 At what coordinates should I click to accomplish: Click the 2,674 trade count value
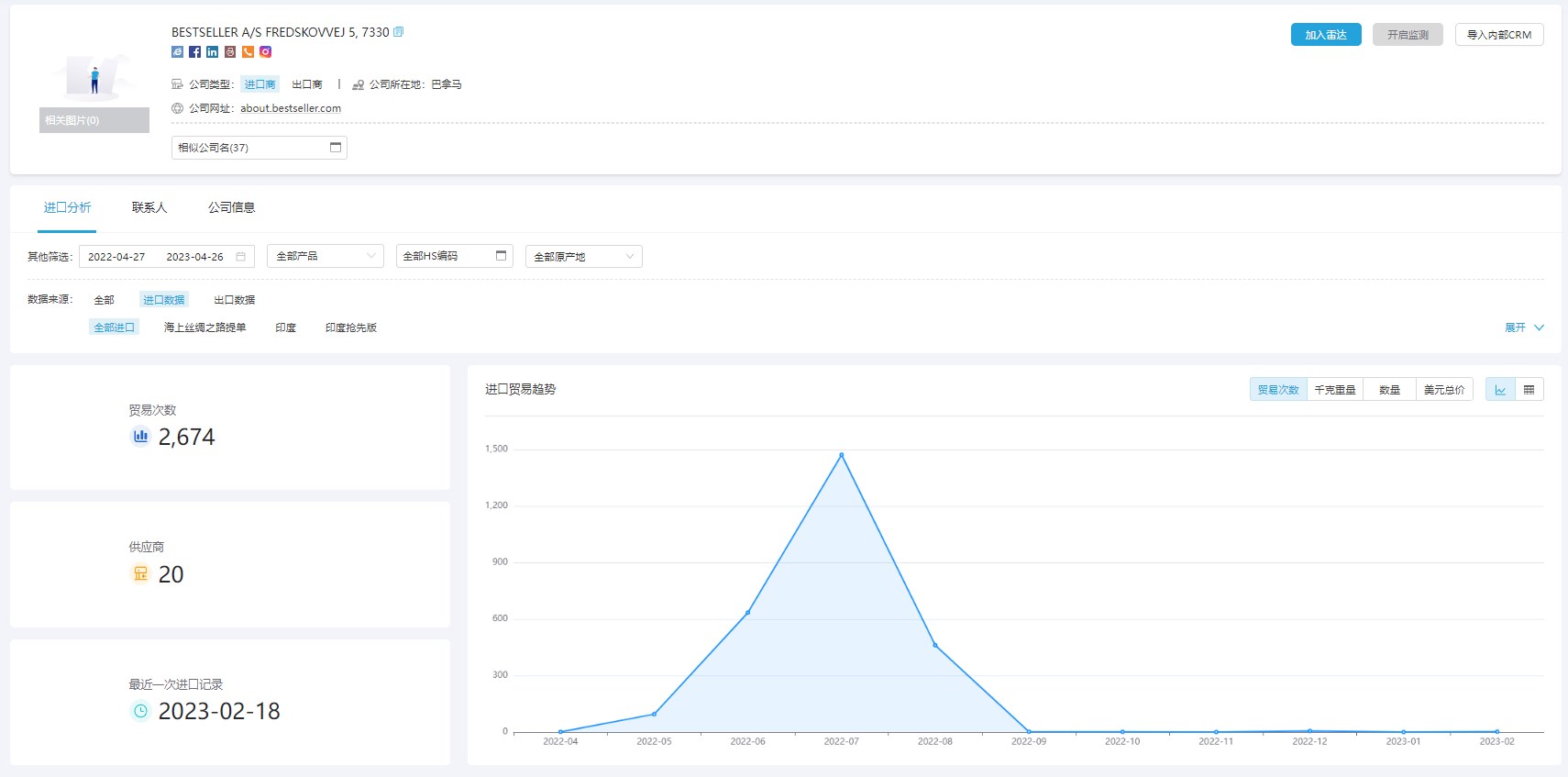click(x=187, y=438)
